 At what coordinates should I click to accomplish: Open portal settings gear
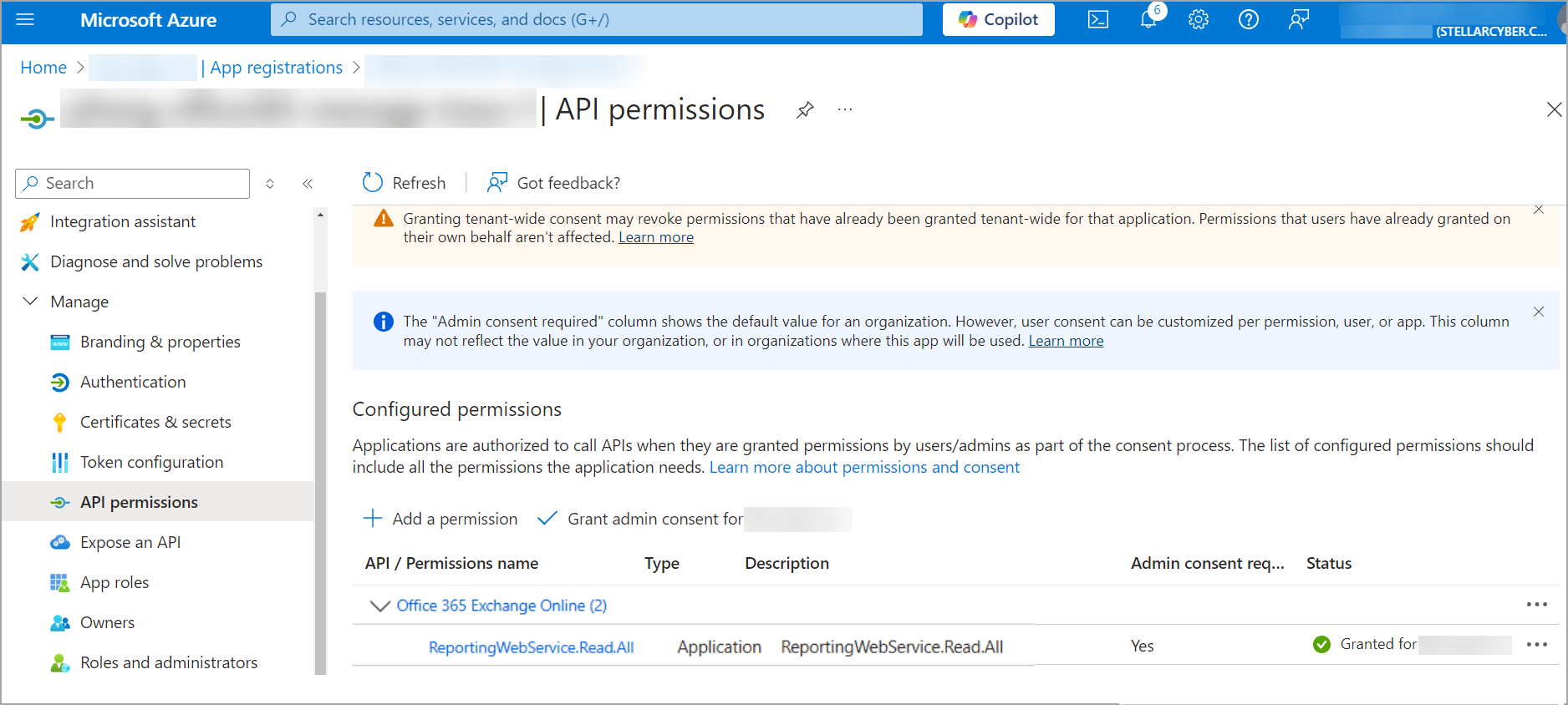(1198, 19)
